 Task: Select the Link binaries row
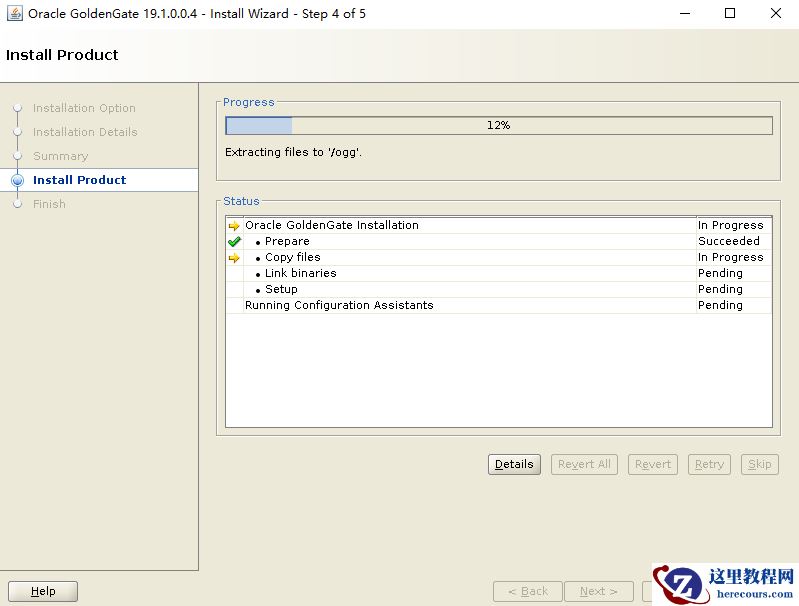click(x=499, y=273)
